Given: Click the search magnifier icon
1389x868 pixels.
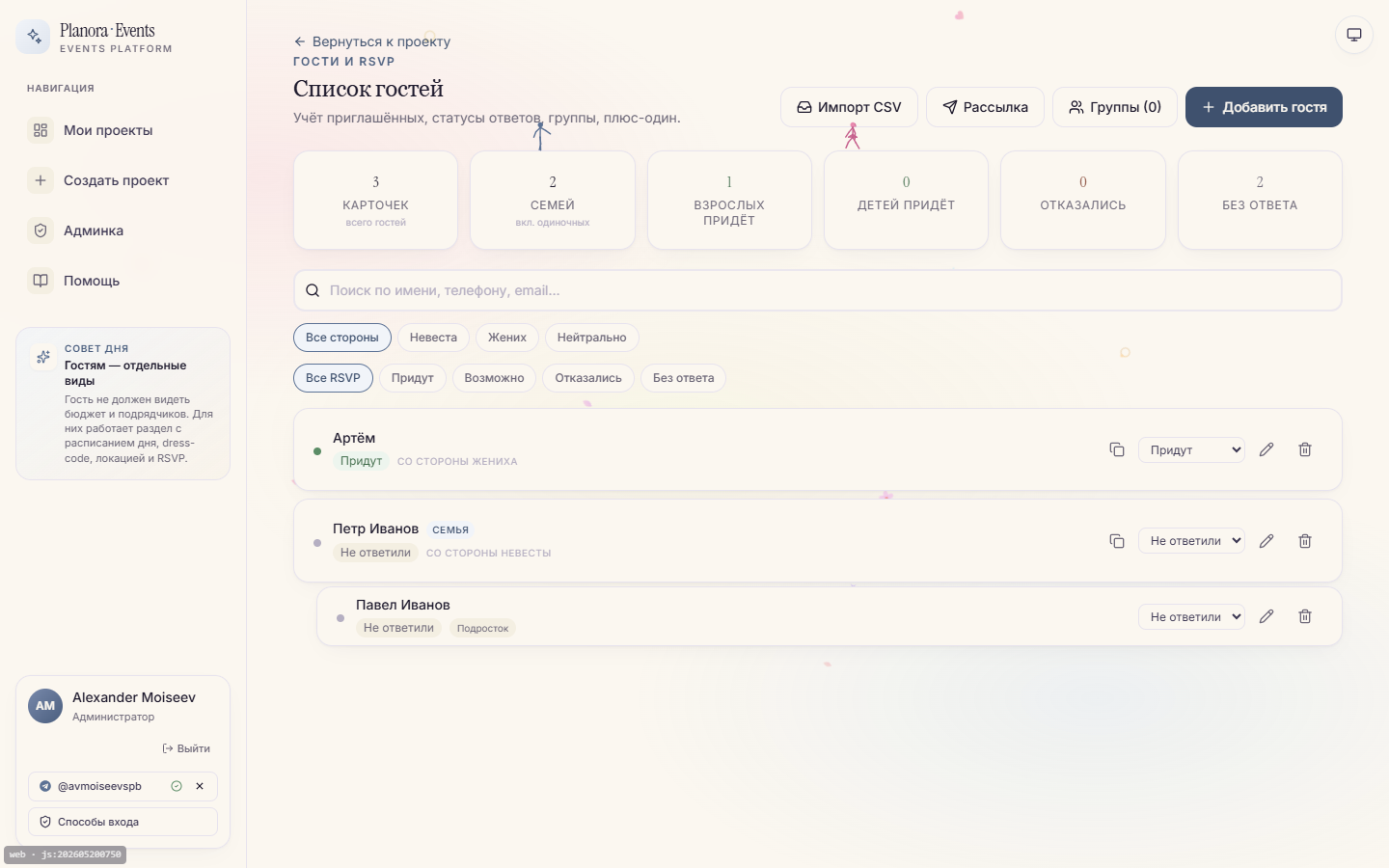Looking at the screenshot, I should (313, 290).
